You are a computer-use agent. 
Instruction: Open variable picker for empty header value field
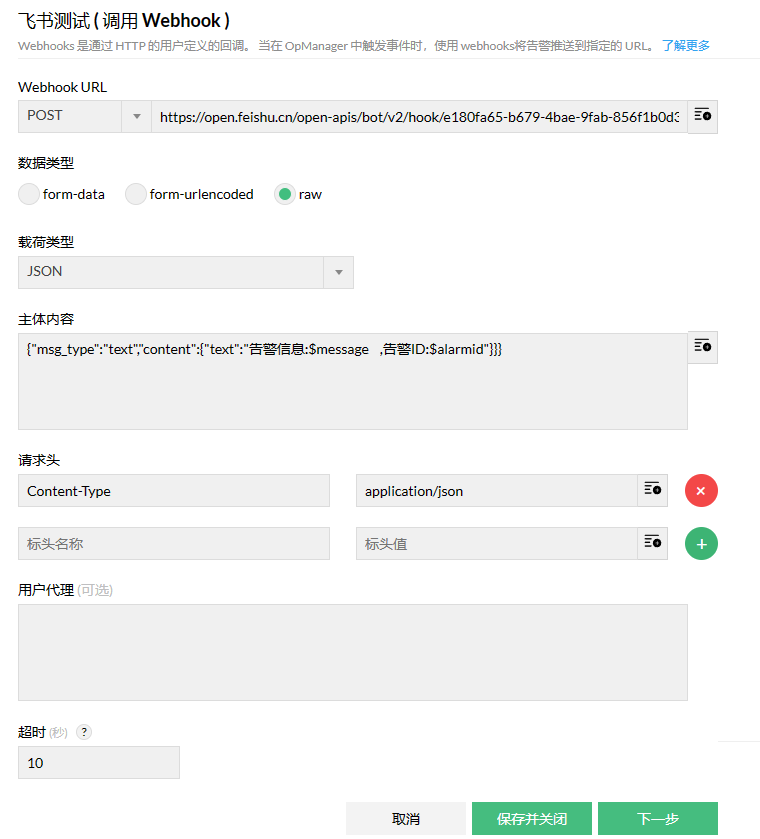tap(652, 543)
